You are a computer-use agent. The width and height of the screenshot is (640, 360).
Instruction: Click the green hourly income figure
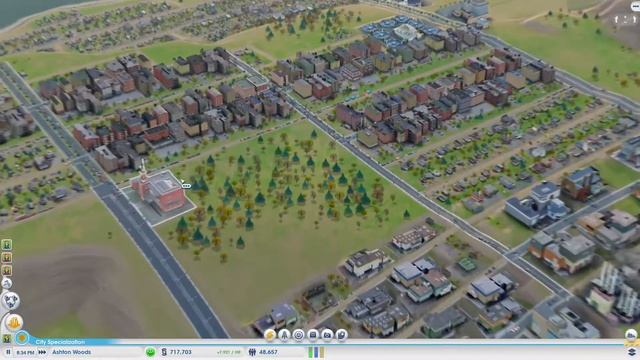[x=229, y=352]
